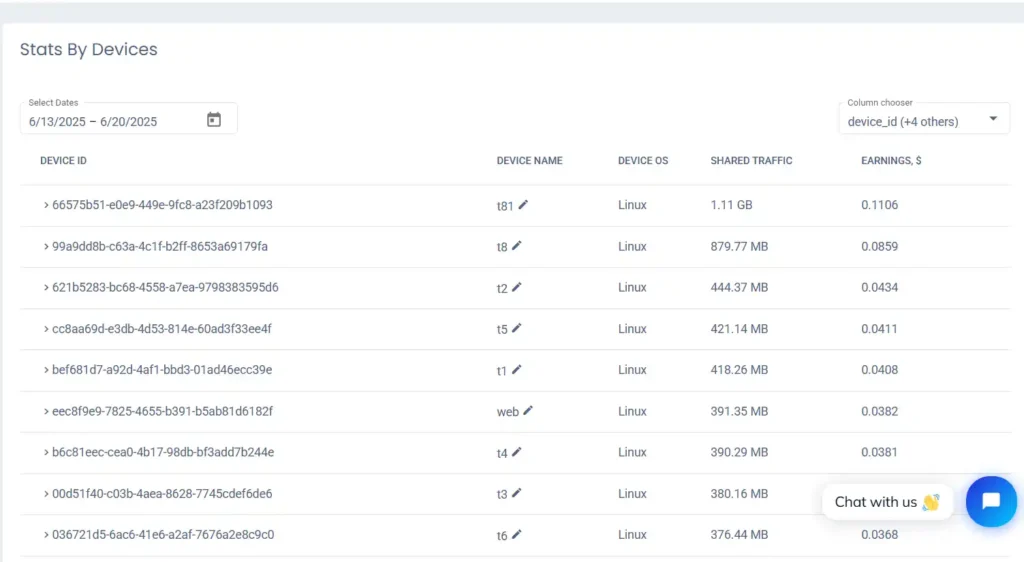Click the Select Dates input field
This screenshot has height=562, width=1024.
[x=129, y=119]
